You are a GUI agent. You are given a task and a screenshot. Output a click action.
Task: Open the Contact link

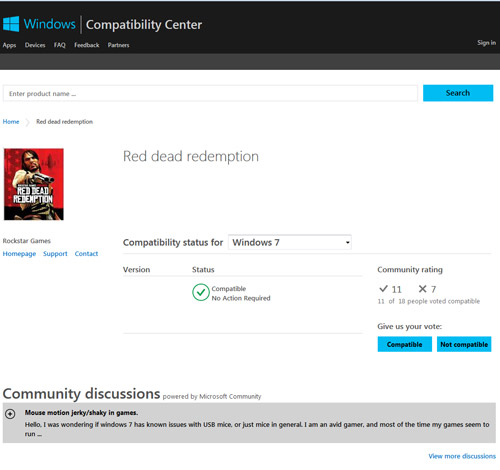(86, 254)
